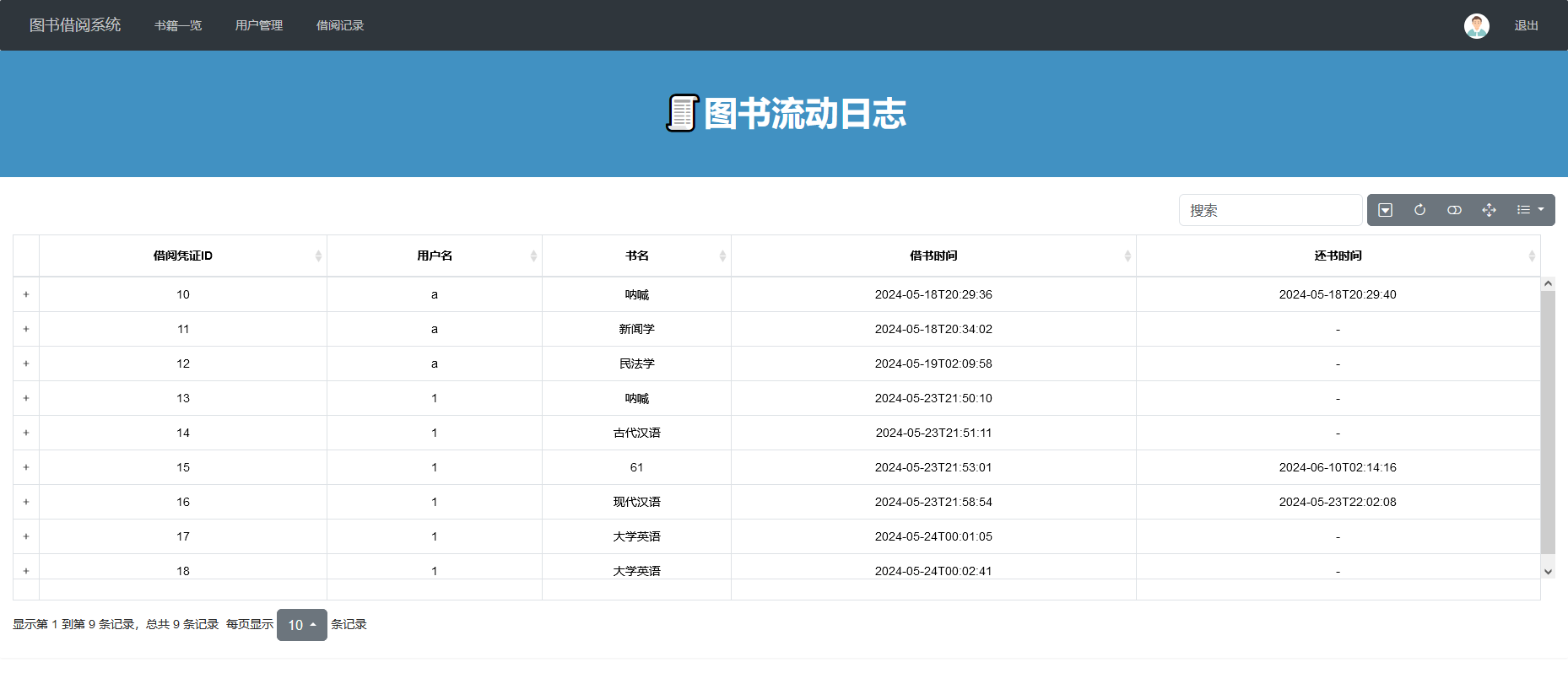Sort records by 还书时间 column
This screenshot has width=1568, height=700.
point(1338,256)
